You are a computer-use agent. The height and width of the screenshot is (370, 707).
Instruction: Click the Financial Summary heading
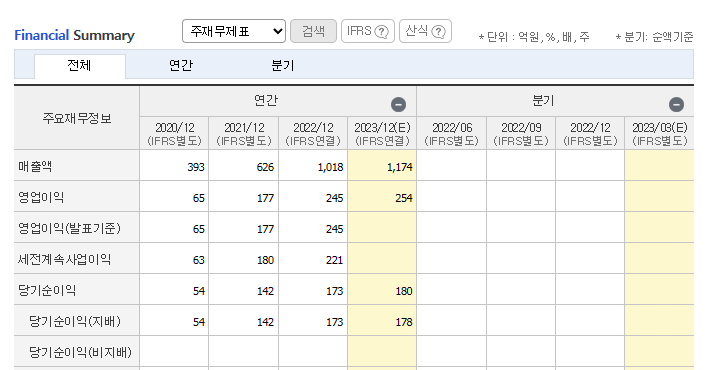74,35
